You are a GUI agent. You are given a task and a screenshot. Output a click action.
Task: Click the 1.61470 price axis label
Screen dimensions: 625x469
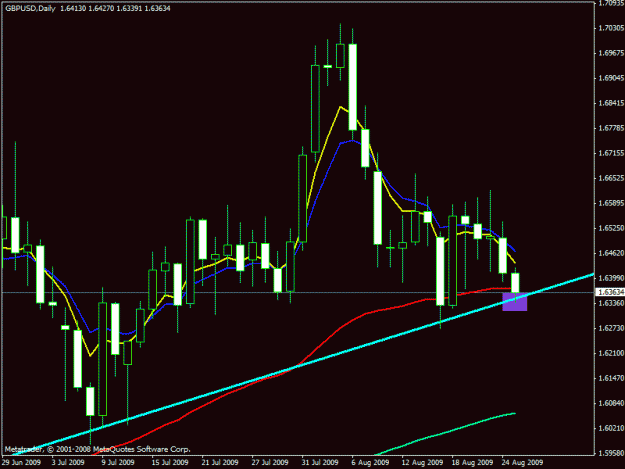[x=611, y=378]
